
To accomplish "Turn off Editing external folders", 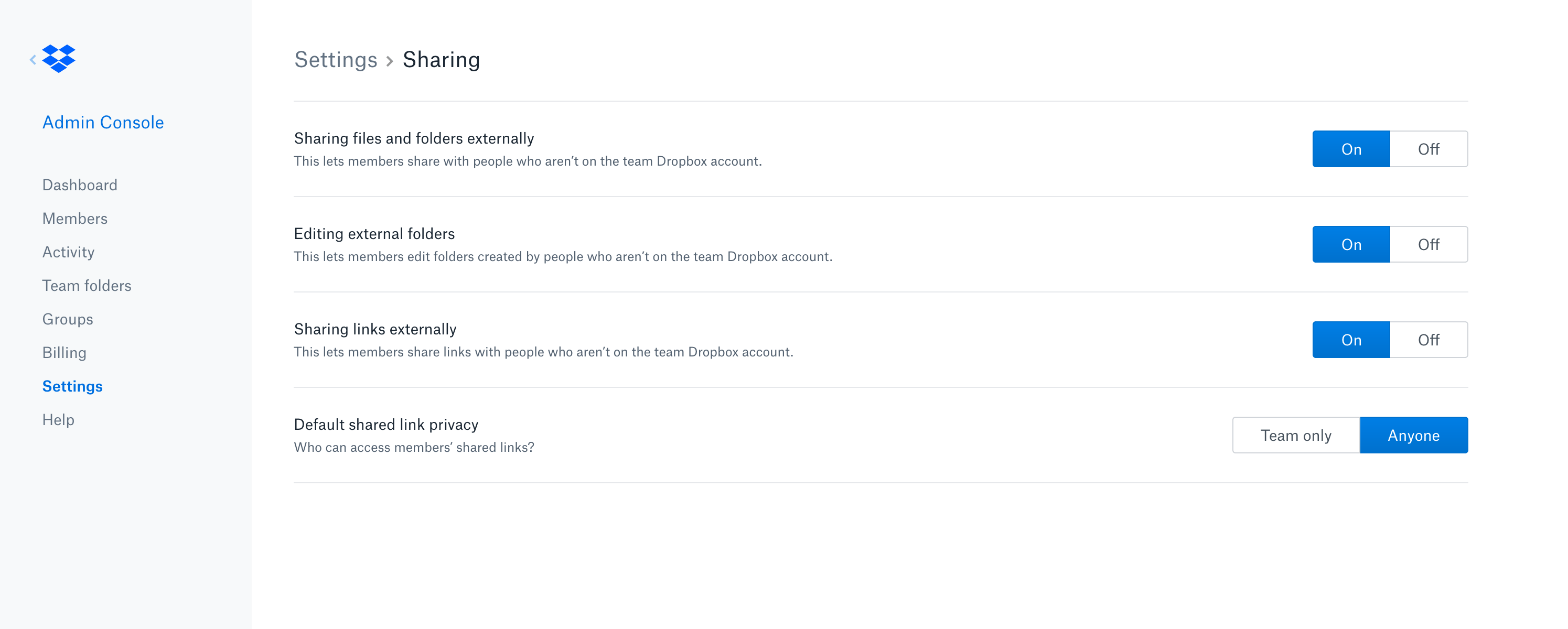I will click(1429, 245).
